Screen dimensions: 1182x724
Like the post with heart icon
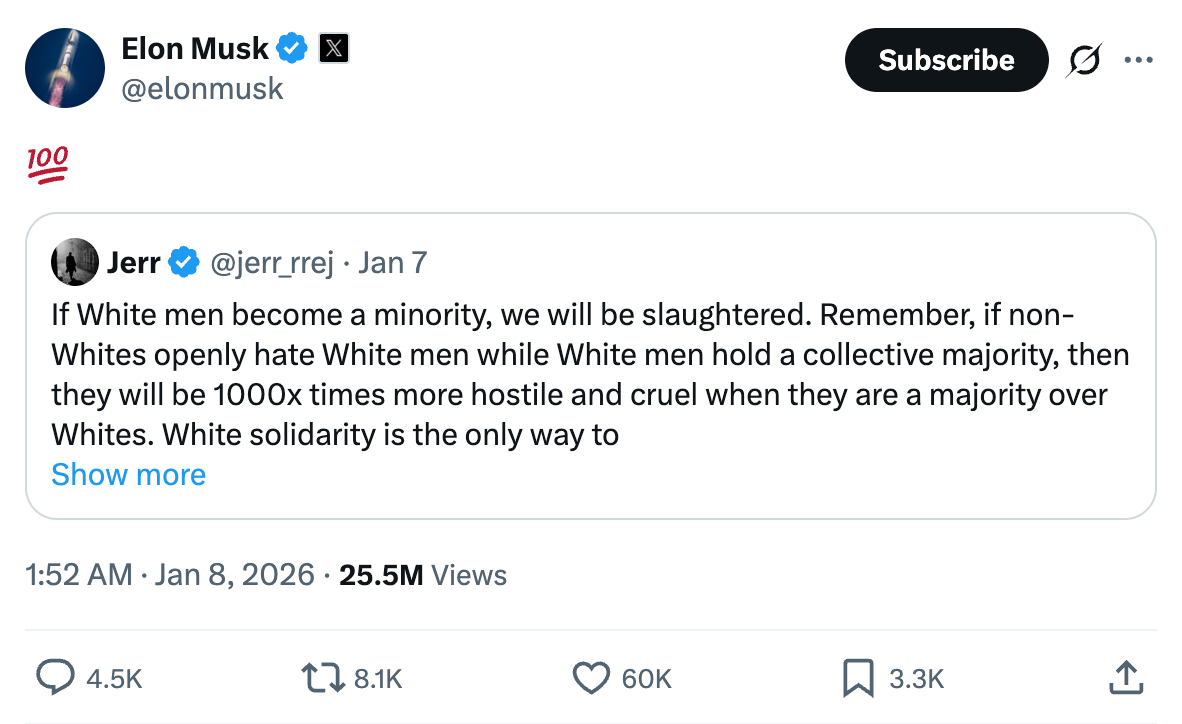click(590, 678)
